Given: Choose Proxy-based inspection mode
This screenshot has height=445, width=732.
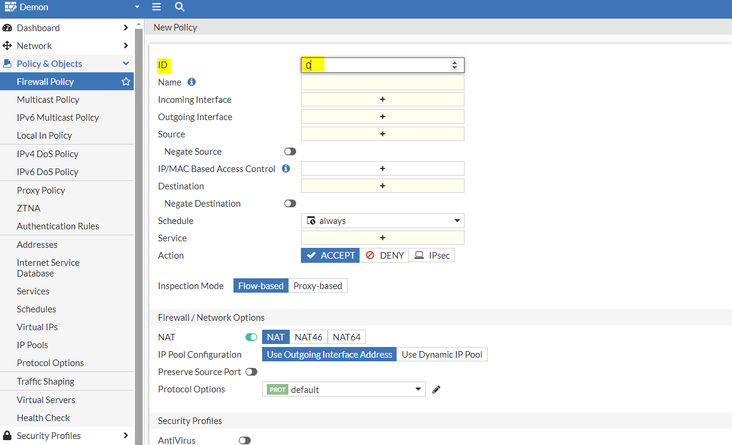Looking at the screenshot, I should [317, 286].
